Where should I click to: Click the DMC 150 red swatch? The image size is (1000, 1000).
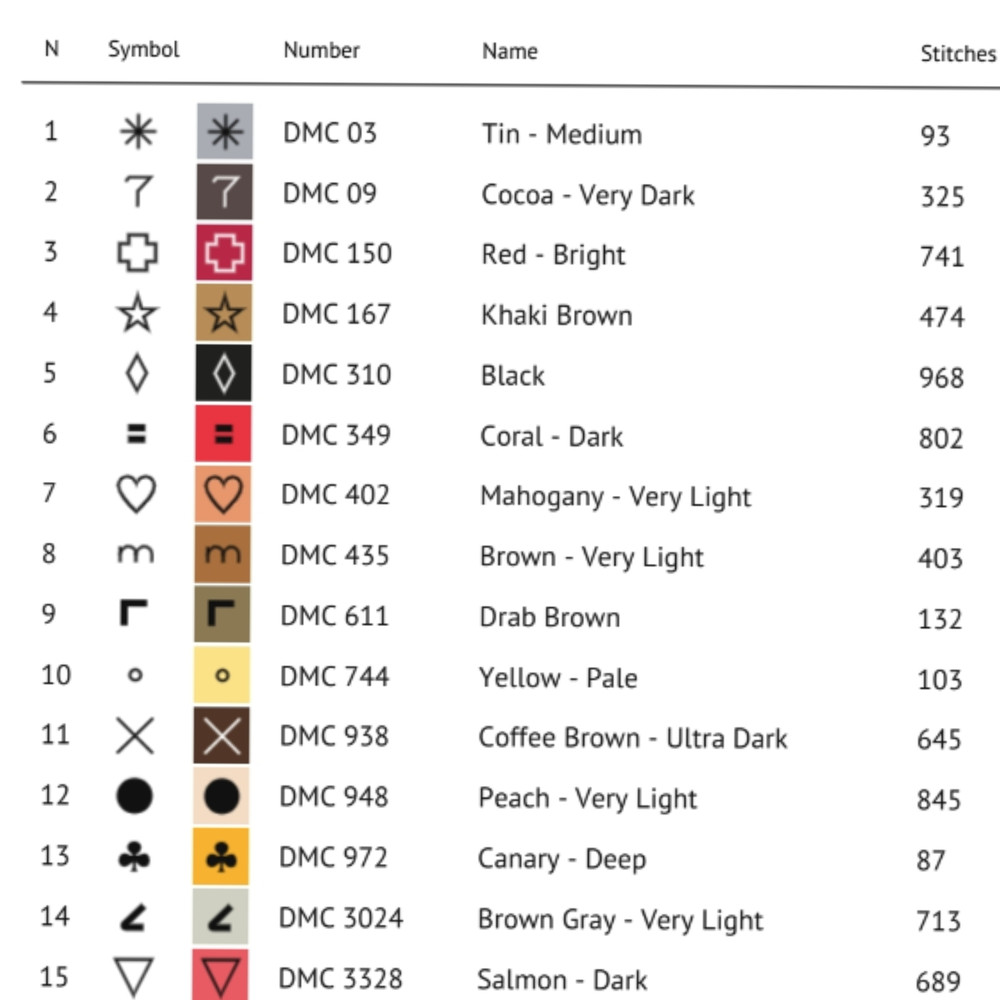224,253
